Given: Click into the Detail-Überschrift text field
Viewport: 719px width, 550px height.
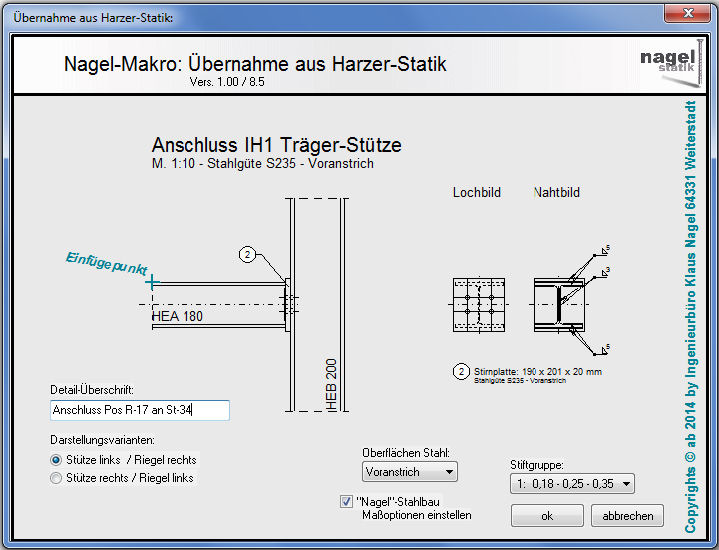Looking at the screenshot, I should [140, 410].
